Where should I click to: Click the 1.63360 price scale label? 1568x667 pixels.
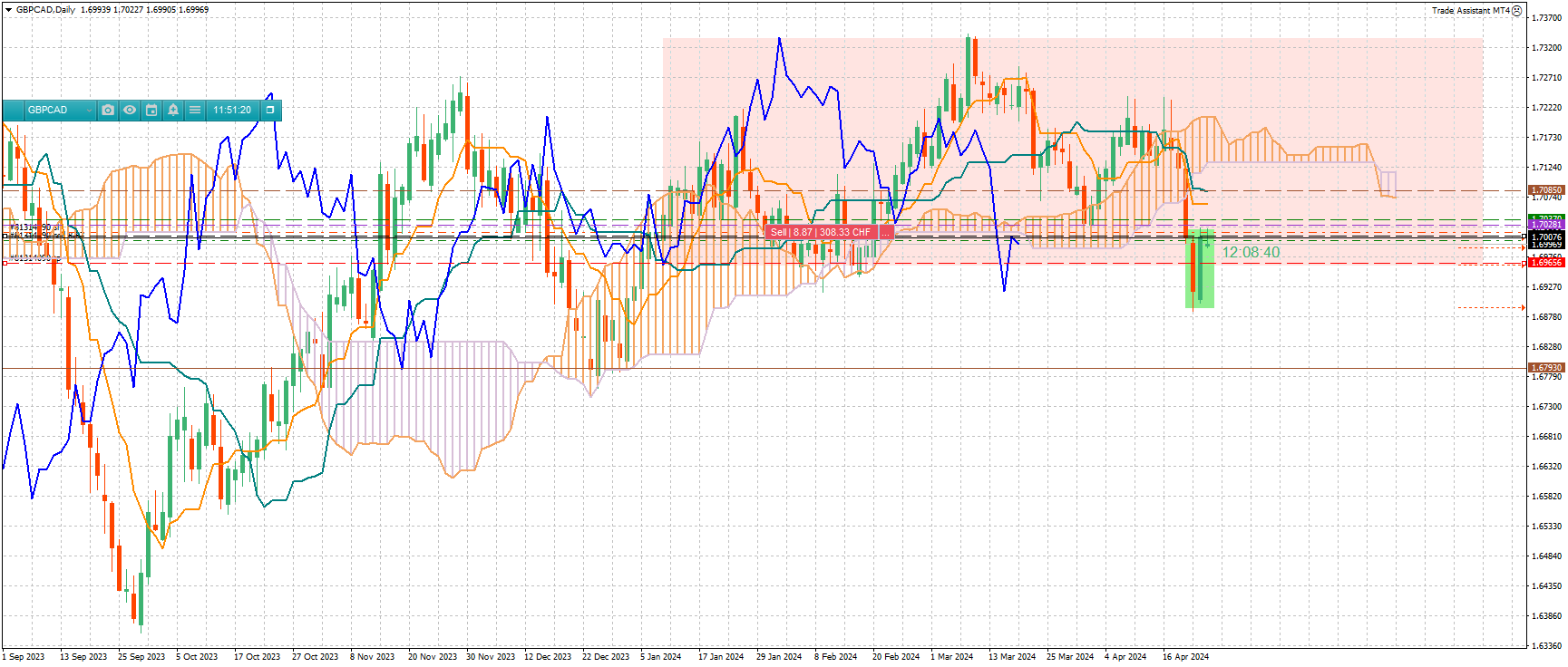1546,646
